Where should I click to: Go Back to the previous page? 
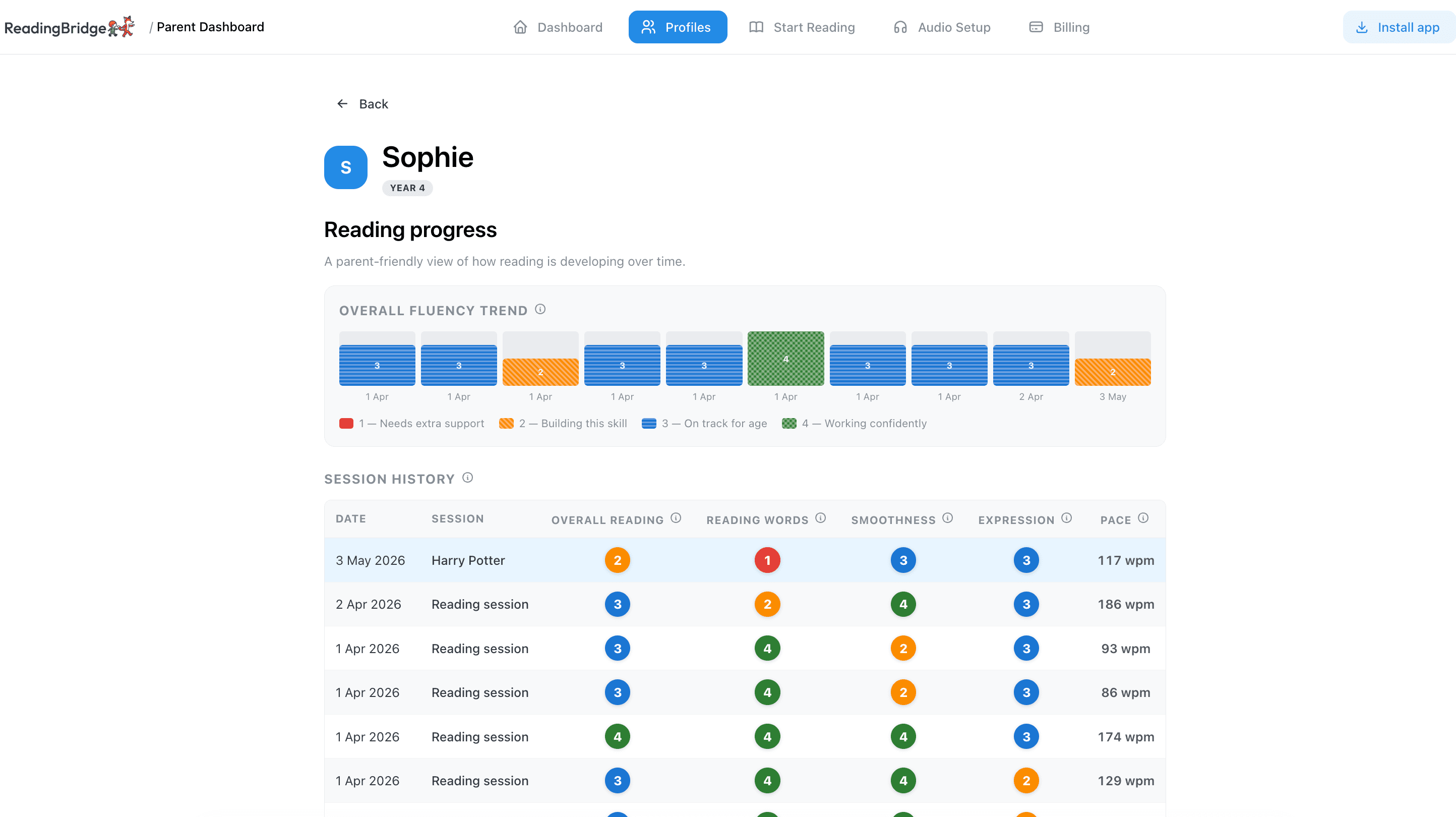(x=362, y=104)
